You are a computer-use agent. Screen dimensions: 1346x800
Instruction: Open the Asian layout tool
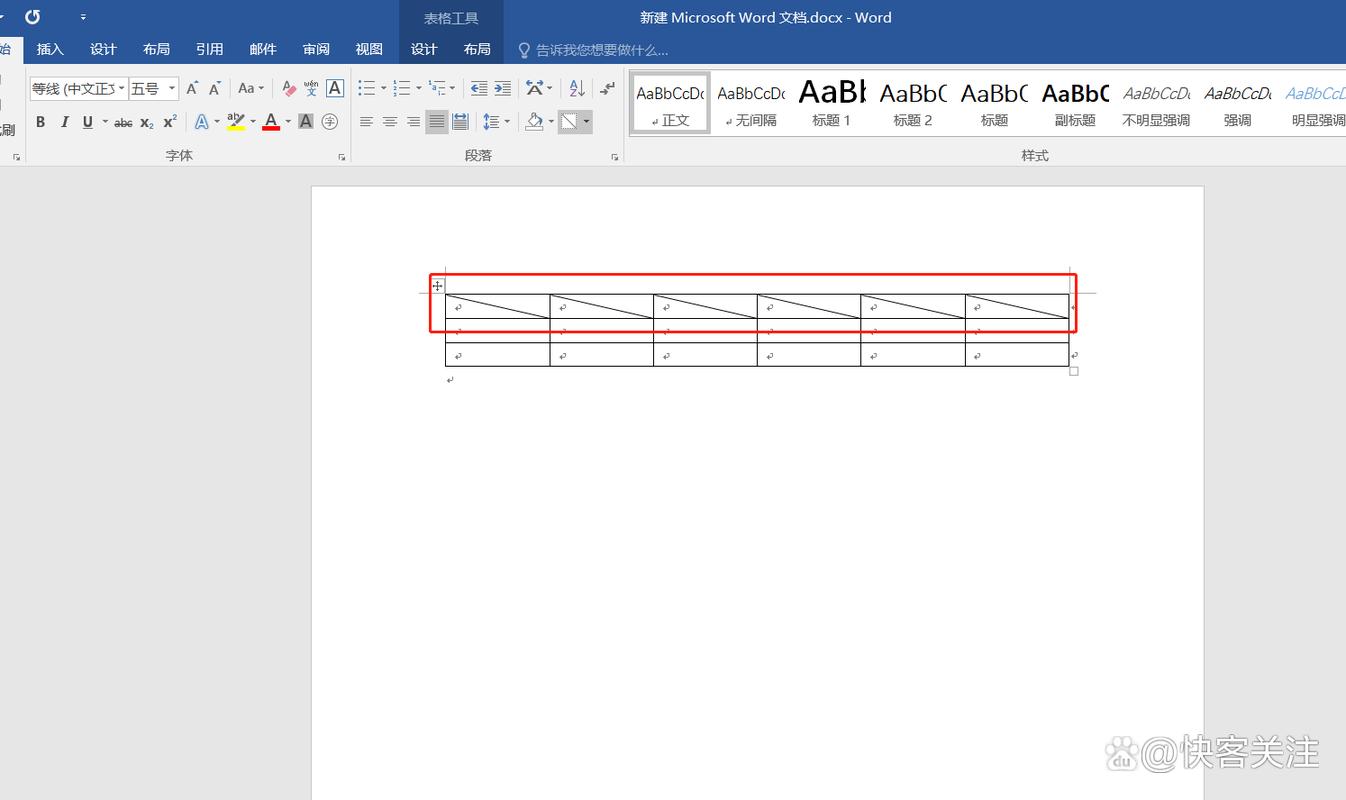coord(535,88)
